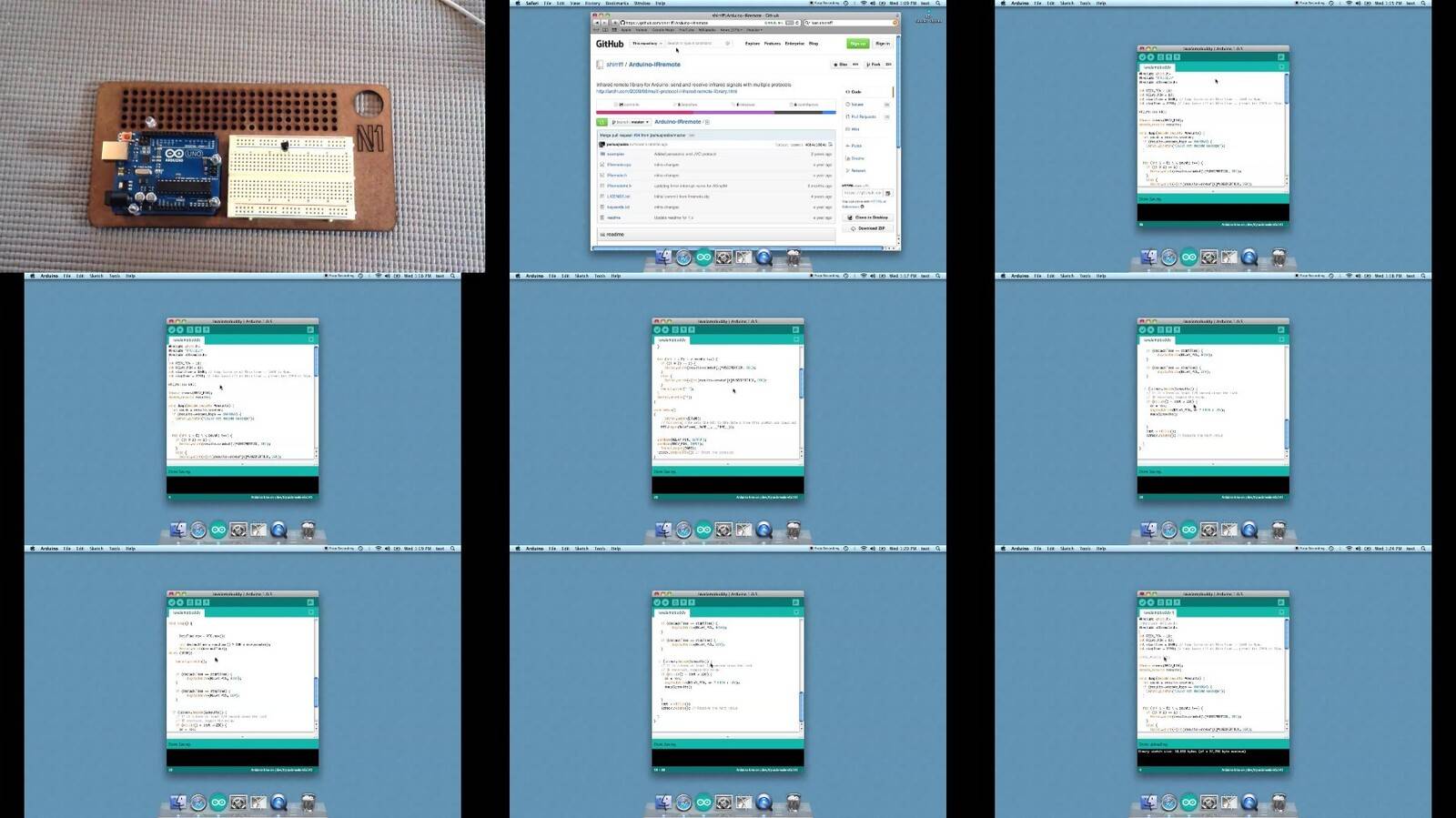Open Serial Monitor in the 1:15 PM Arduino window
Image resolution: width=1456 pixels, height=818 pixels.
pyautogui.click(x=1281, y=56)
